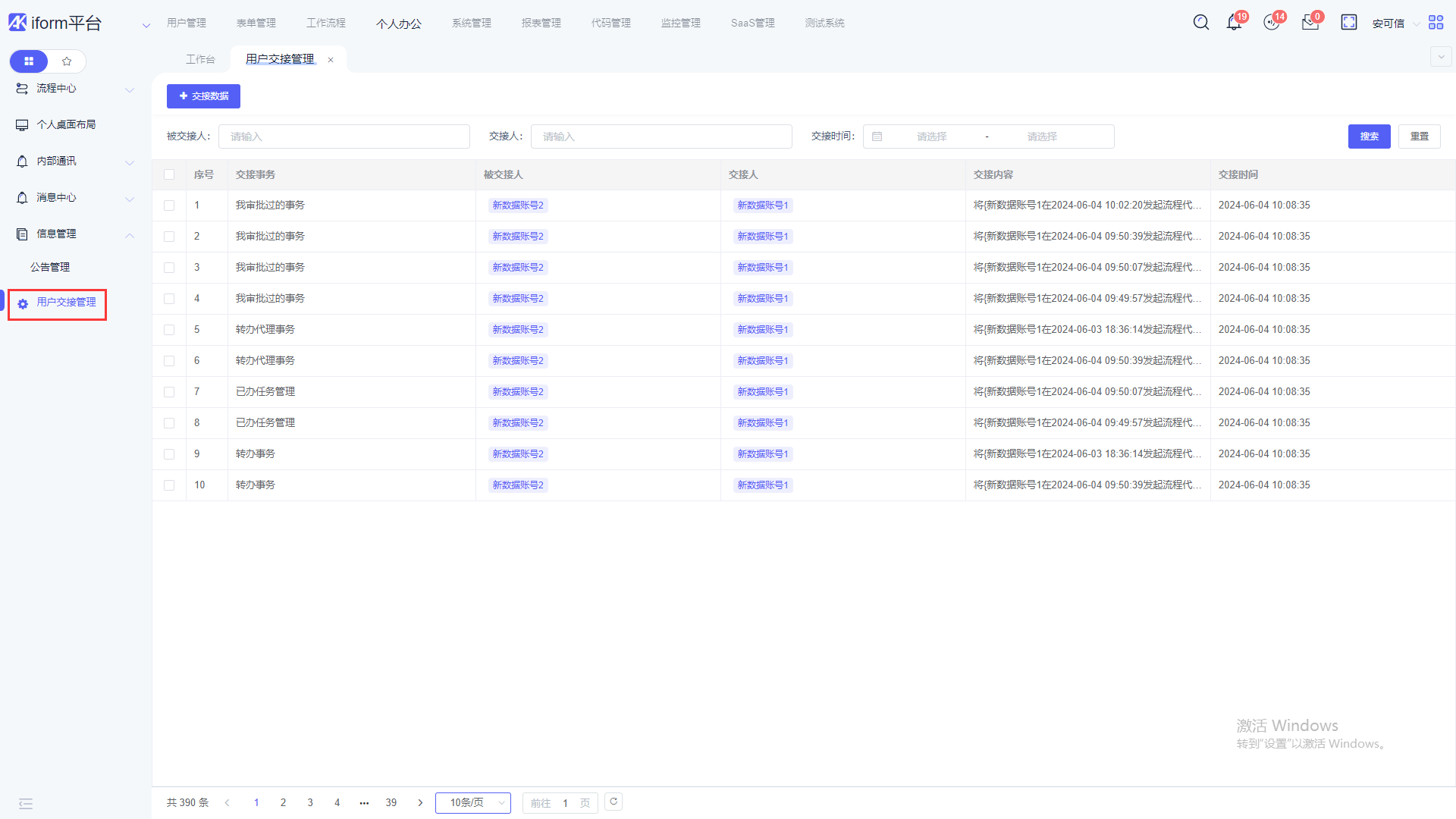Go to page 39 in pagination
This screenshot has width=1456, height=819.
(x=391, y=802)
